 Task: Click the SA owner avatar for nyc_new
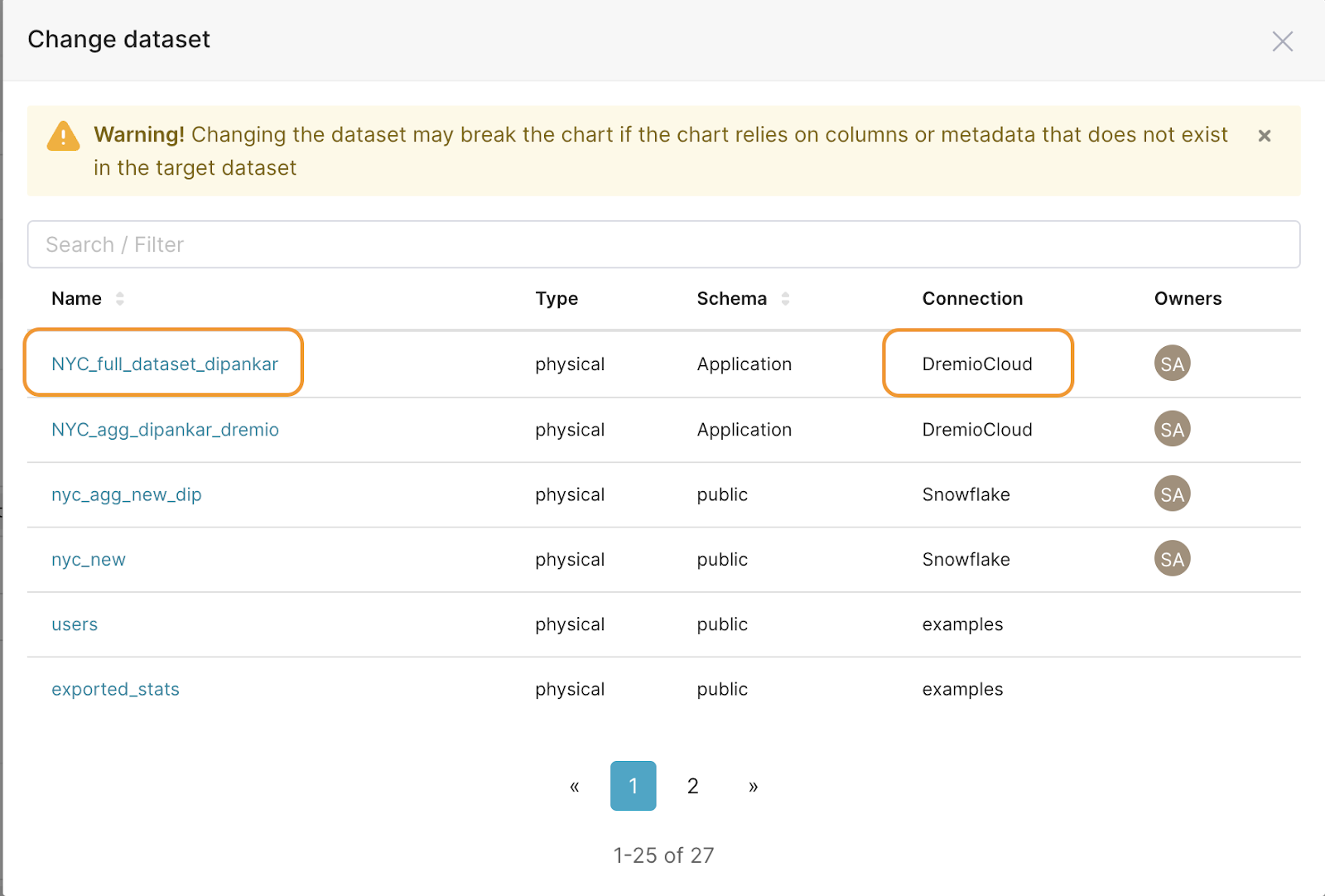pos(1172,558)
